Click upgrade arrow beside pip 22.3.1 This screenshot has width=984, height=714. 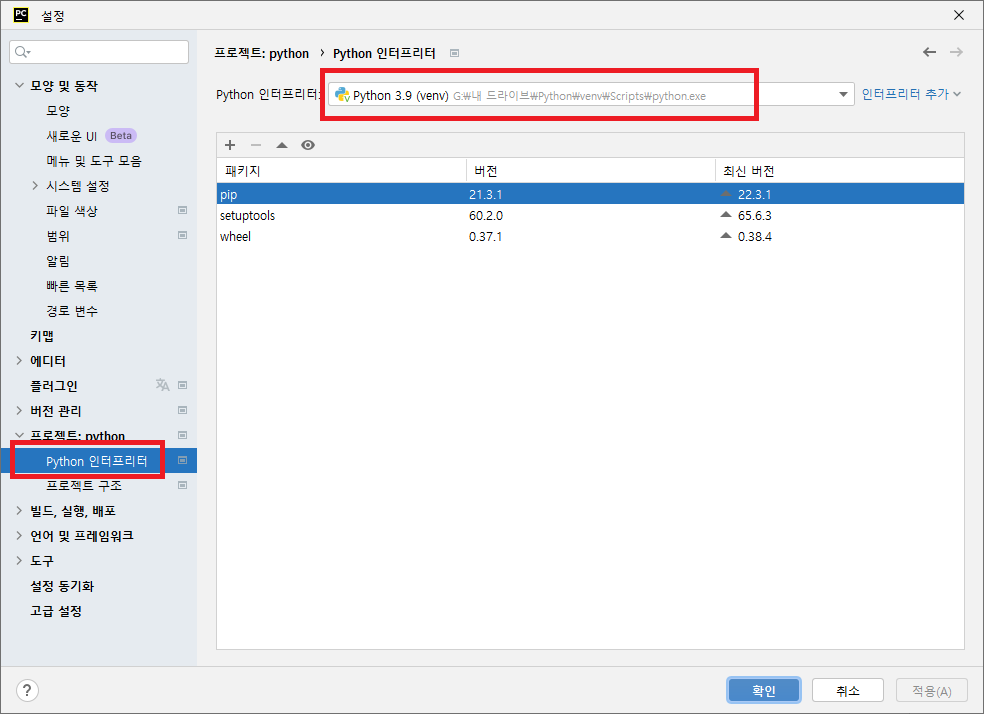(726, 194)
